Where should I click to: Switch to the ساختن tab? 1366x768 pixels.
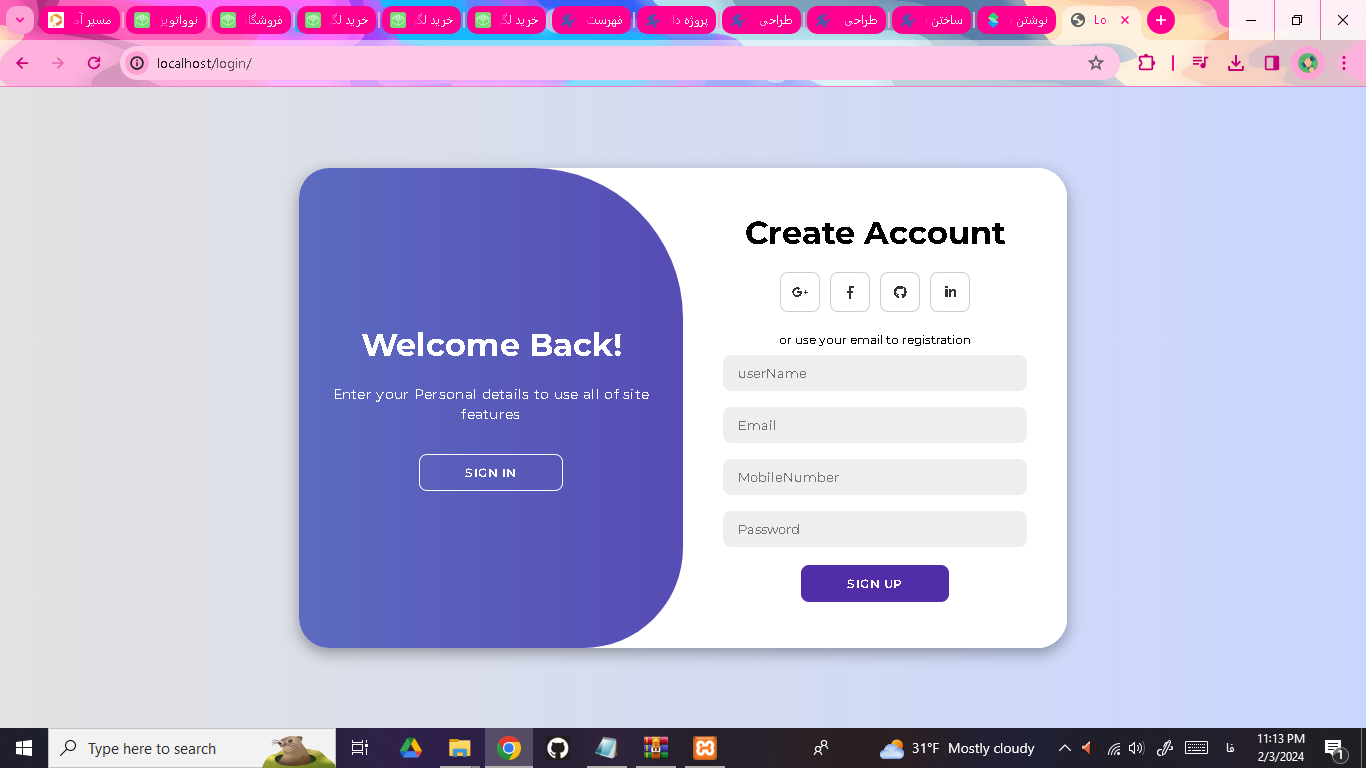click(932, 20)
